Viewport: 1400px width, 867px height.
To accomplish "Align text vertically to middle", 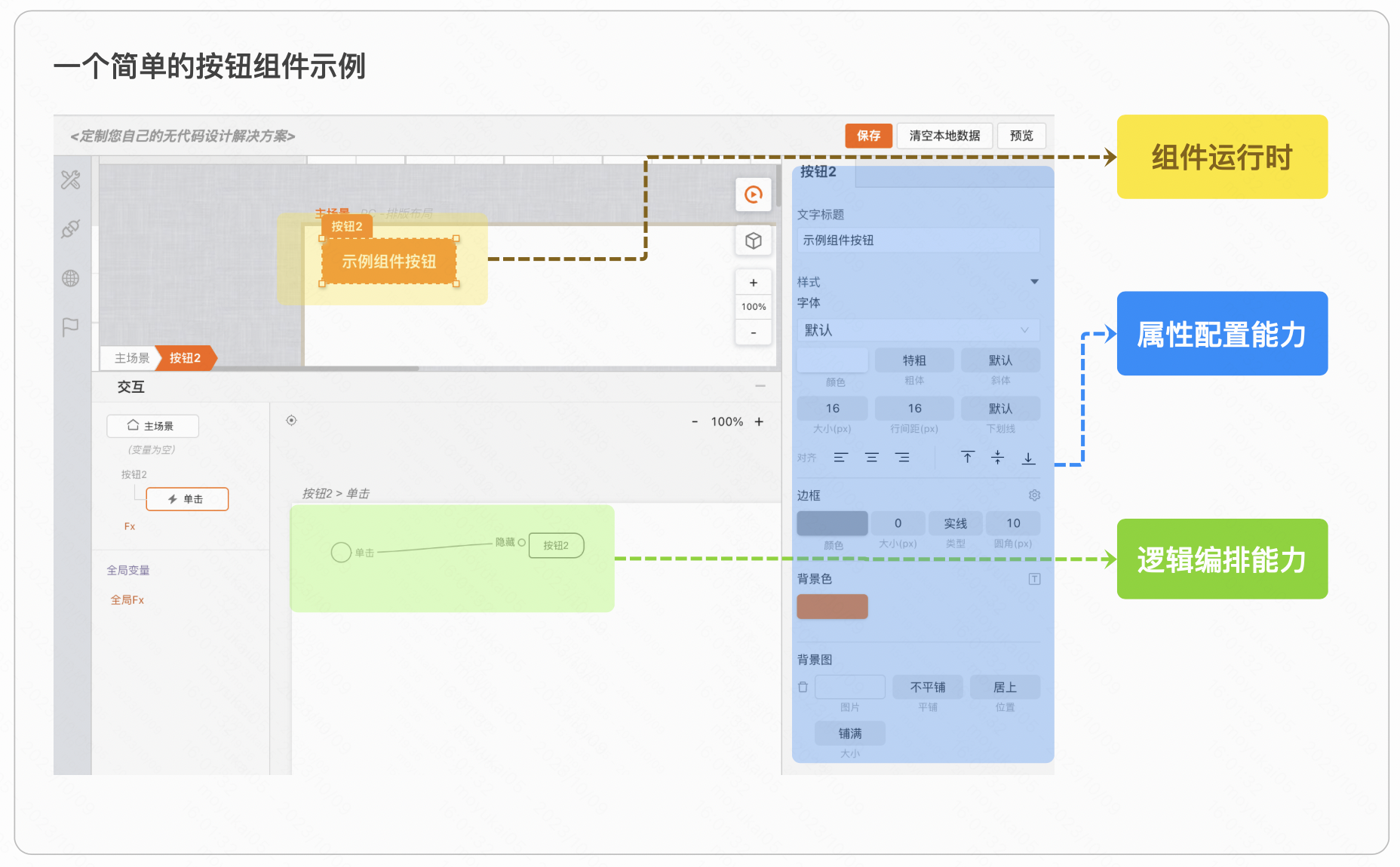I will coord(997,457).
